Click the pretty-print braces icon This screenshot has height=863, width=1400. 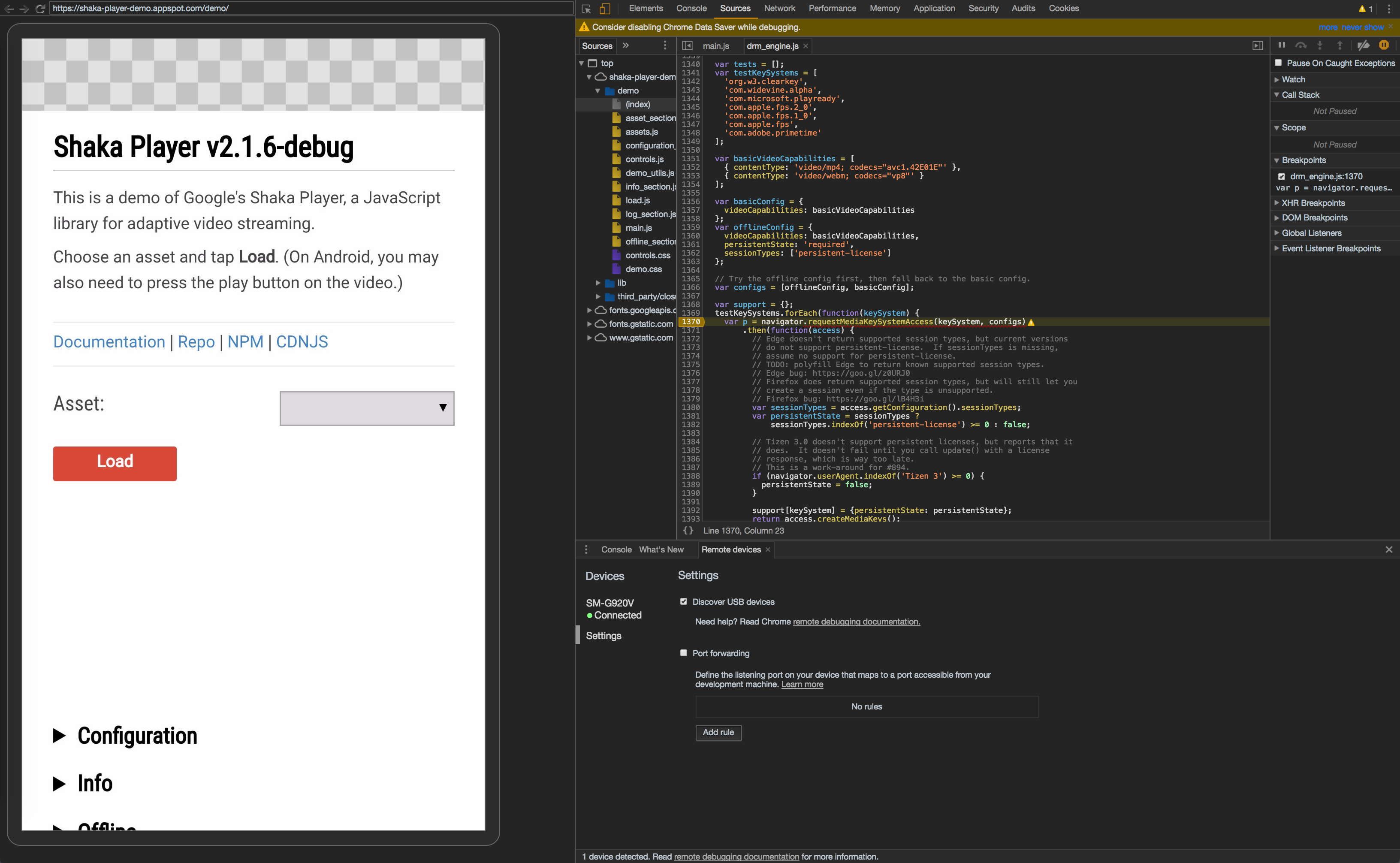688,530
